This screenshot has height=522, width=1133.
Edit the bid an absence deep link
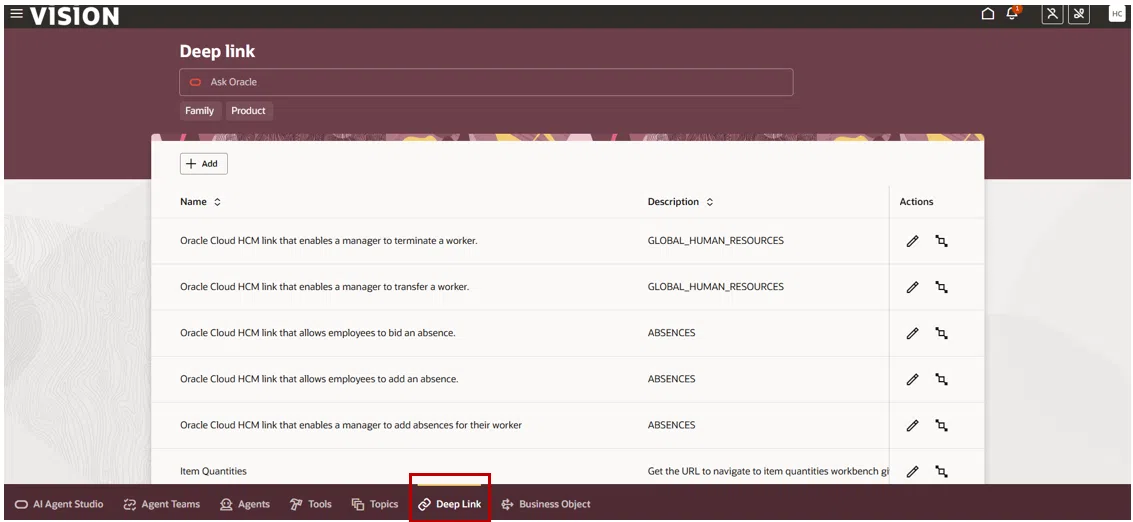(913, 333)
